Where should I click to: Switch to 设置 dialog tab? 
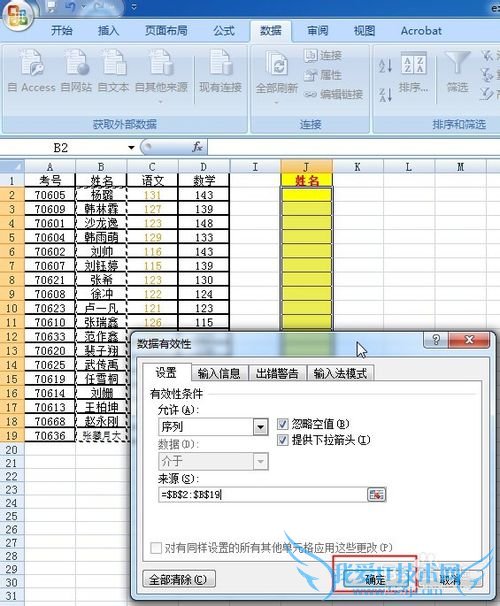(x=166, y=373)
